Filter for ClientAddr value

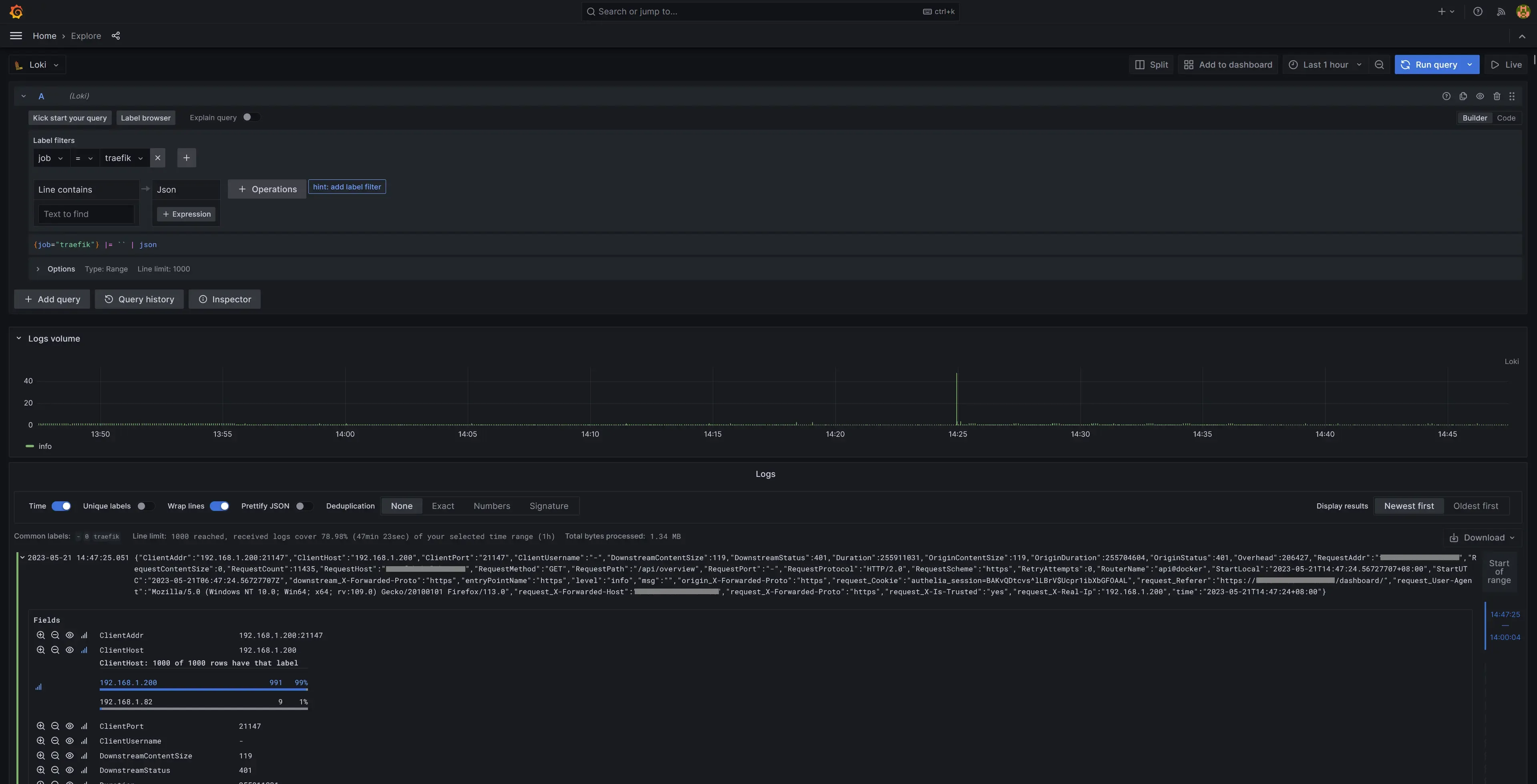point(40,635)
